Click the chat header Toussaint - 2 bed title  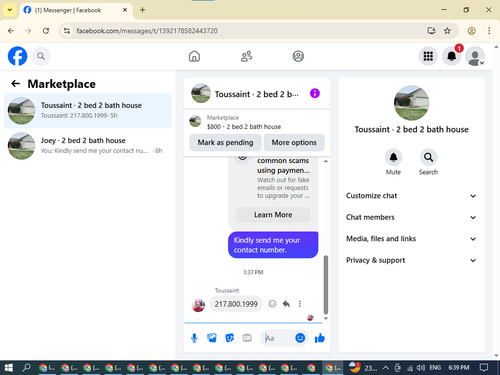(256, 94)
